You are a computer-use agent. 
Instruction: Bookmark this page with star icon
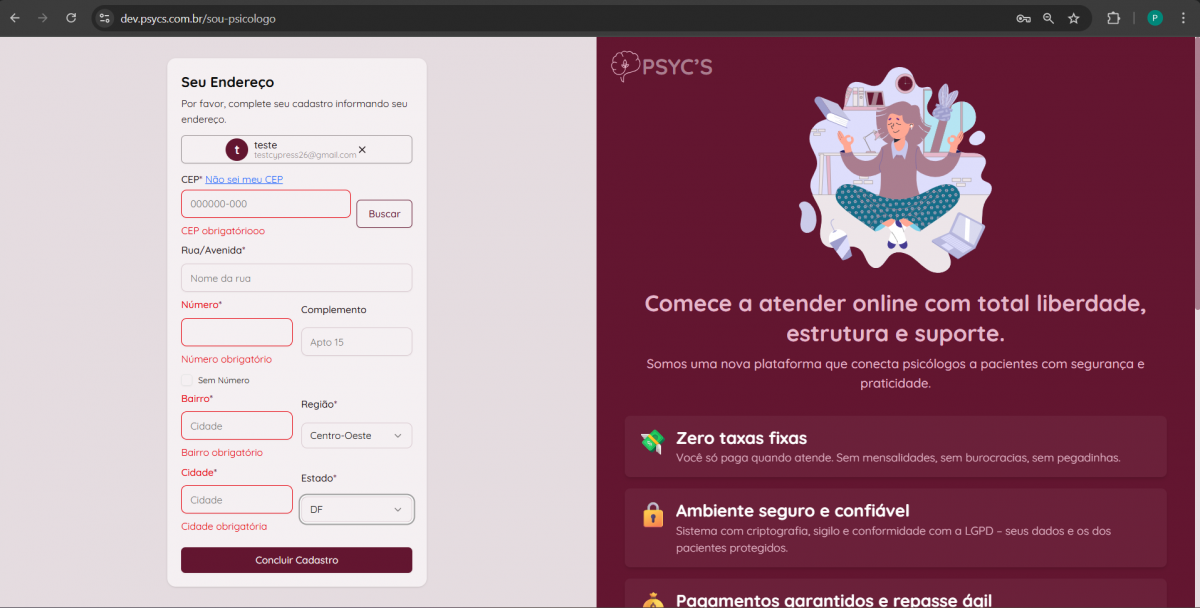(1073, 18)
